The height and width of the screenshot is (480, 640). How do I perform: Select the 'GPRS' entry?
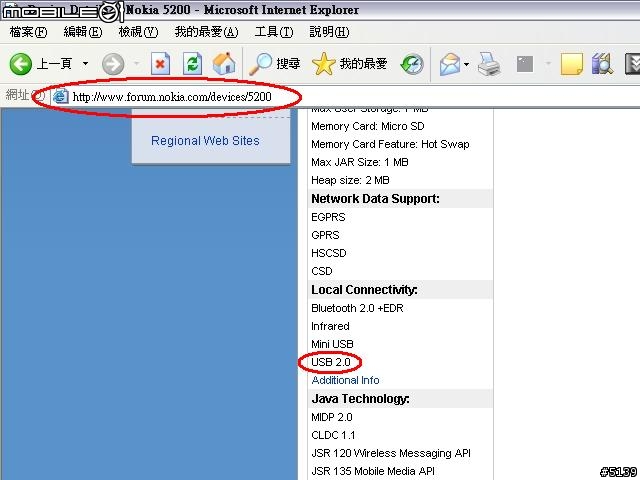click(x=325, y=235)
